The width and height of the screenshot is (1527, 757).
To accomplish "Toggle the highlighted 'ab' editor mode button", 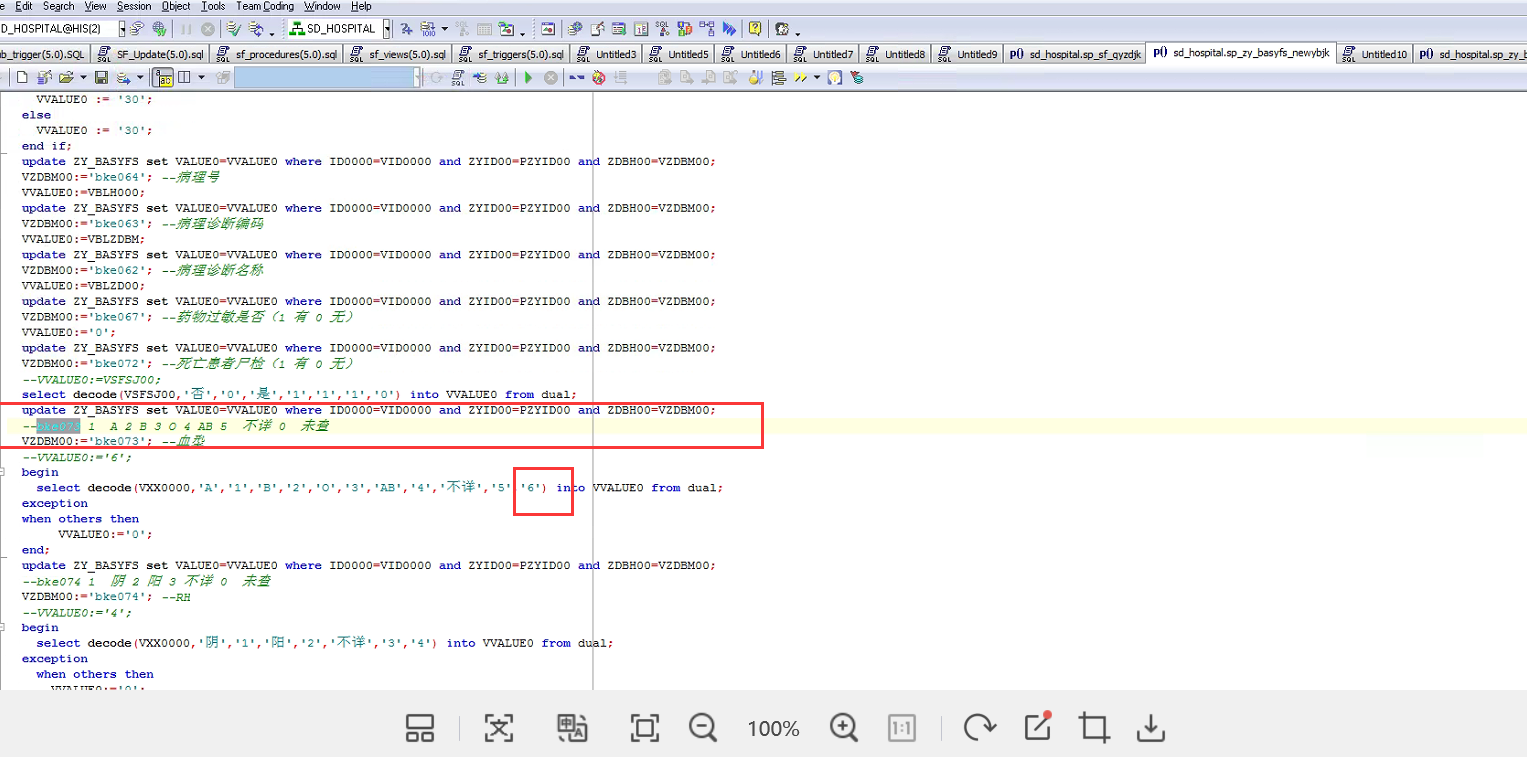I will 163,77.
